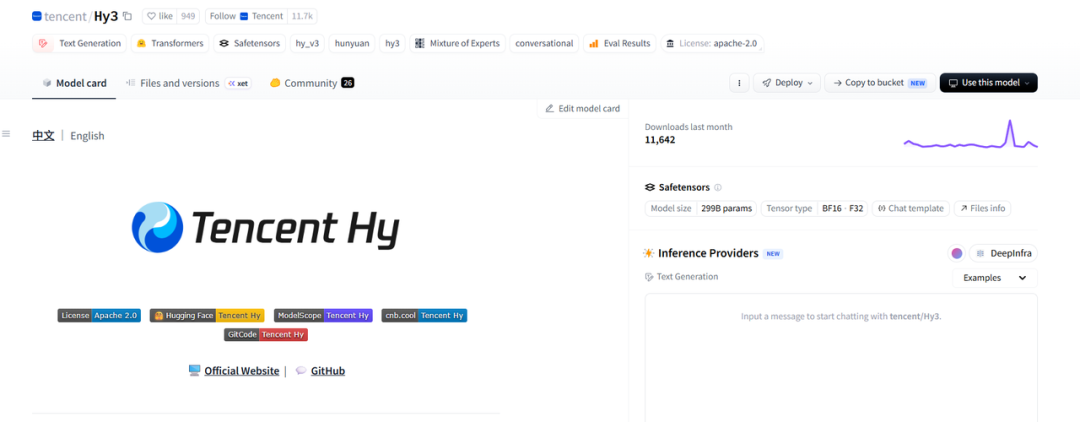Select the Text Generation tag
This screenshot has width=1080, height=422.
pyautogui.click(x=80, y=43)
